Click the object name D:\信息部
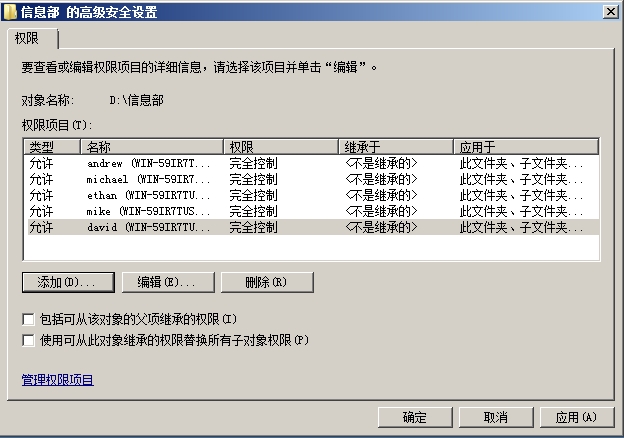Image resolution: width=624 pixels, height=438 pixels. [136, 100]
